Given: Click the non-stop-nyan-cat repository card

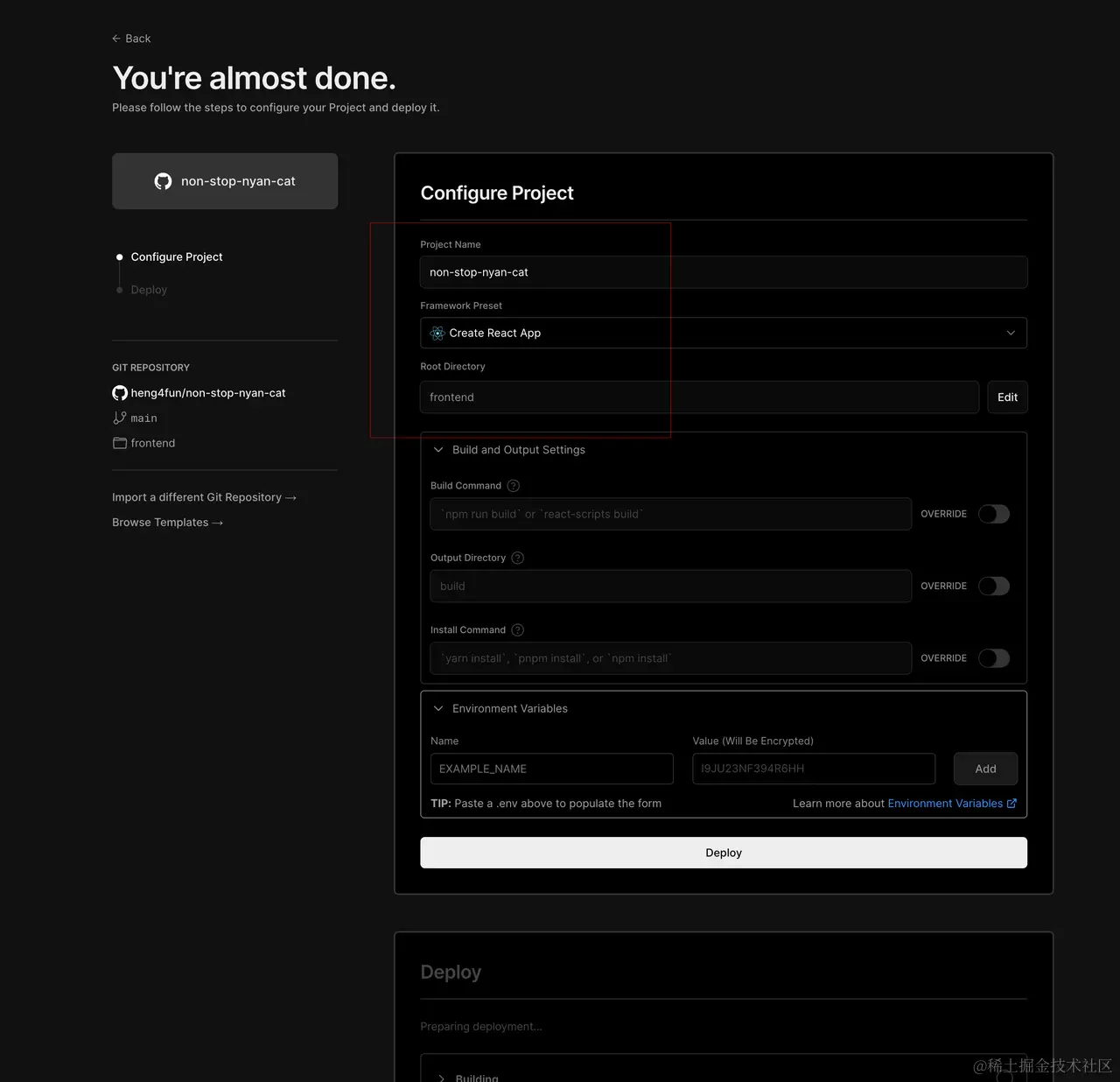Looking at the screenshot, I should pyautogui.click(x=225, y=181).
